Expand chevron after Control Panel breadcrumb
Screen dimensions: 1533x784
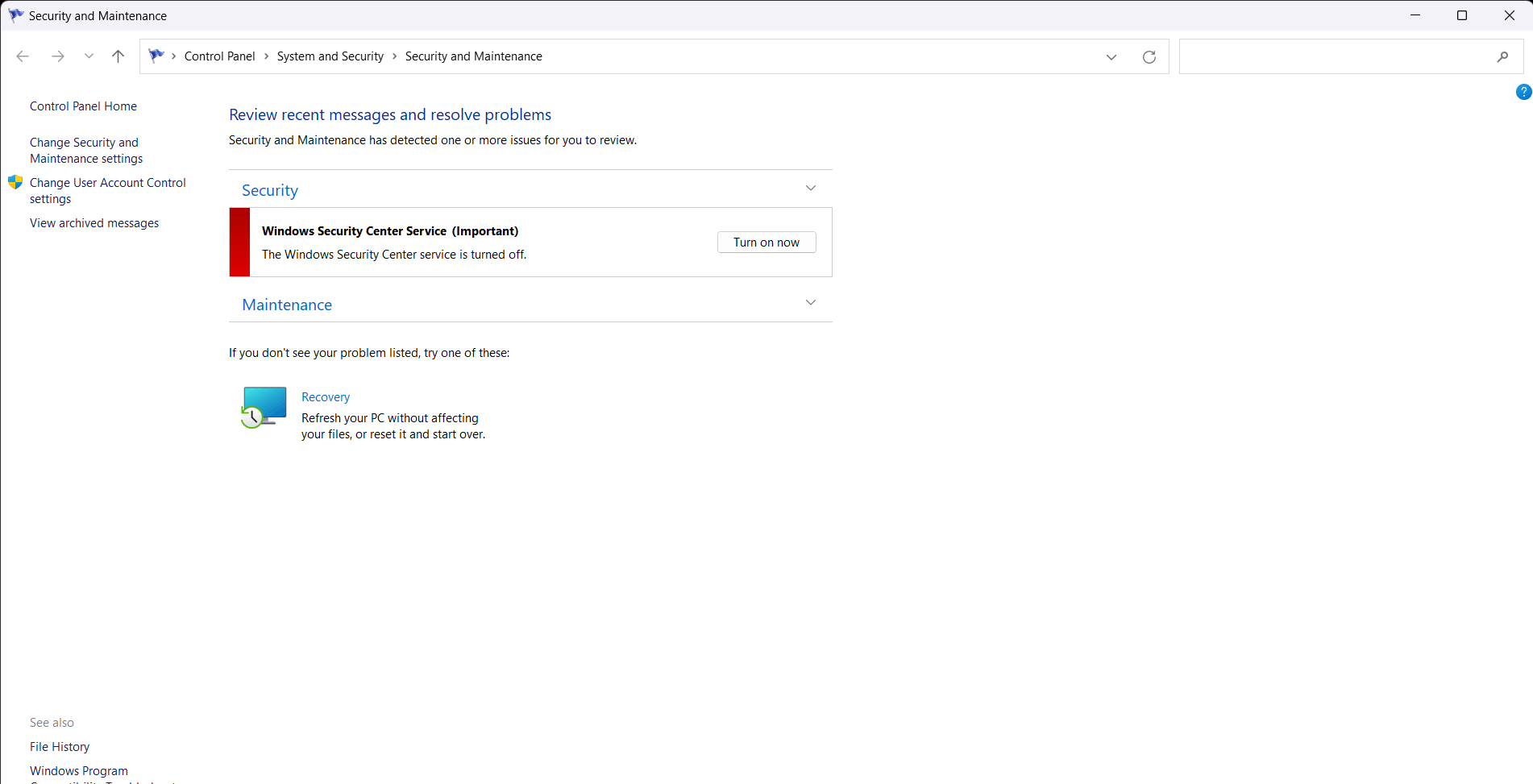[x=267, y=56]
